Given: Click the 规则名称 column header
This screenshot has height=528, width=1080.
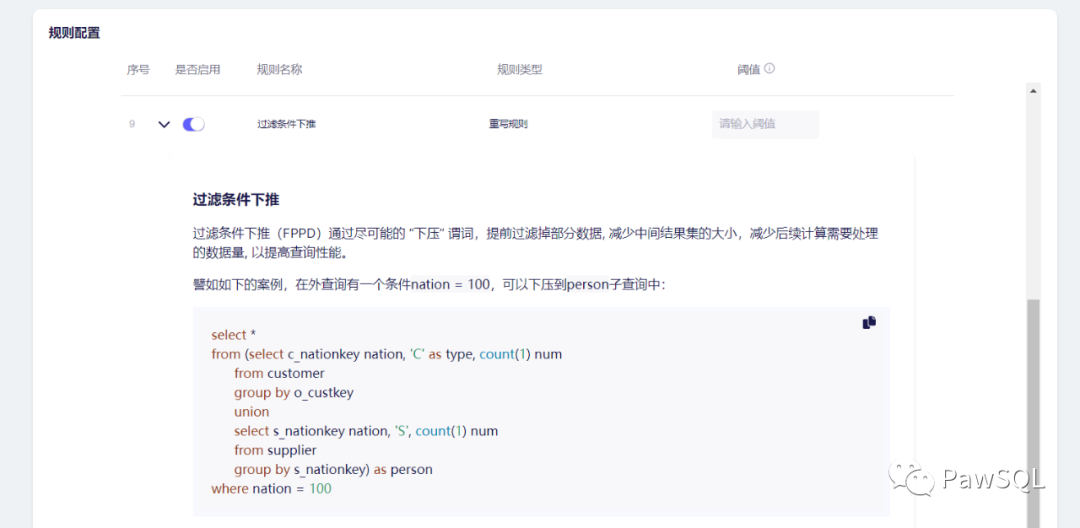Looking at the screenshot, I should tap(280, 69).
